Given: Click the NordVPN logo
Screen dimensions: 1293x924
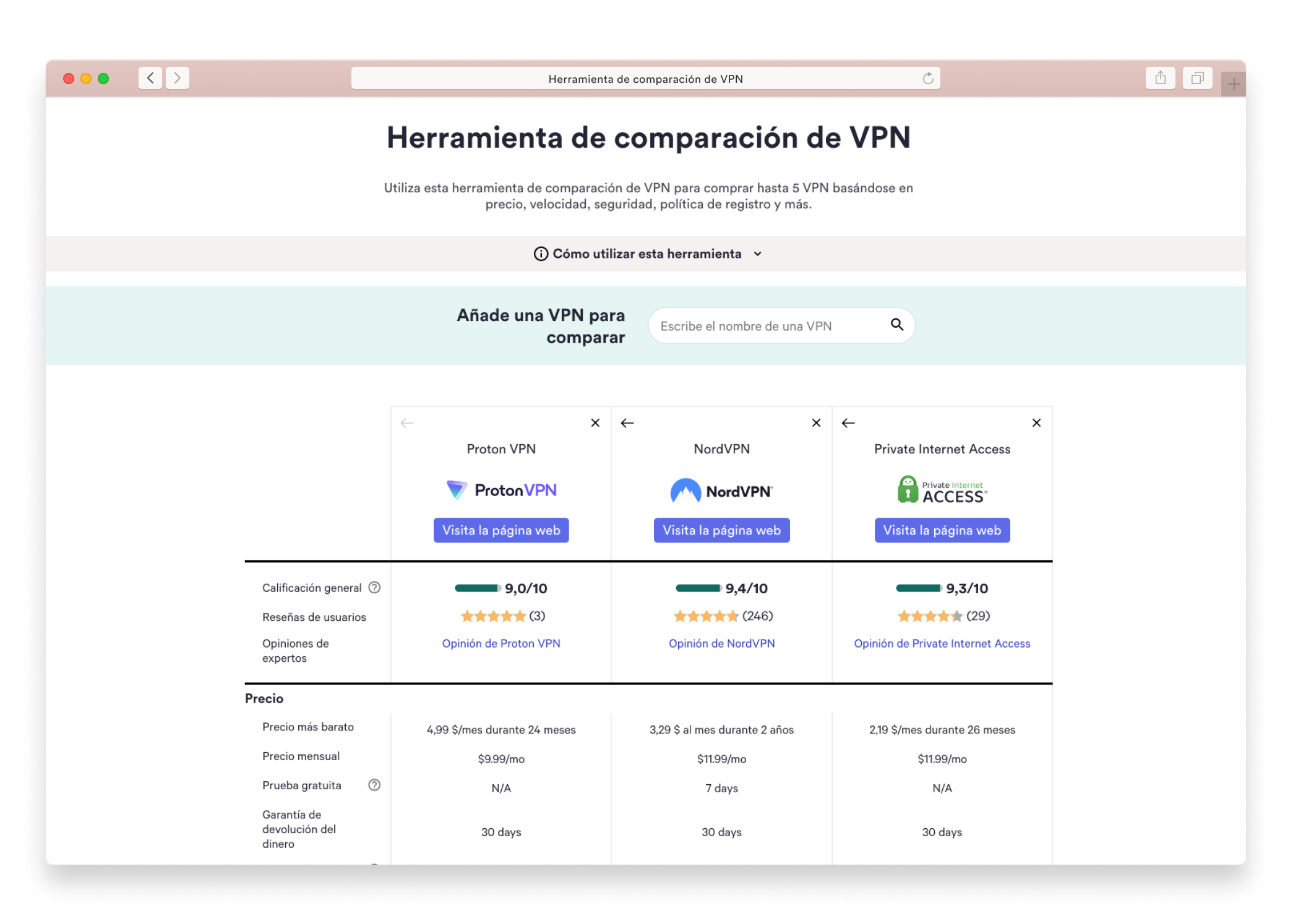Looking at the screenshot, I should (x=721, y=491).
